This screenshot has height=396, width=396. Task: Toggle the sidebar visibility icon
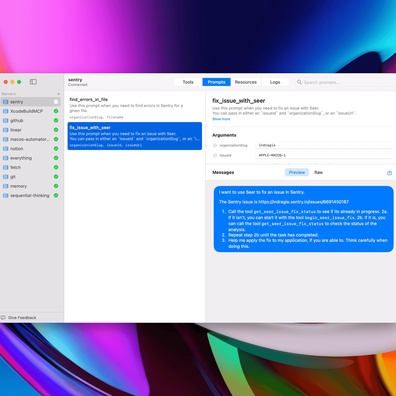[x=33, y=82]
